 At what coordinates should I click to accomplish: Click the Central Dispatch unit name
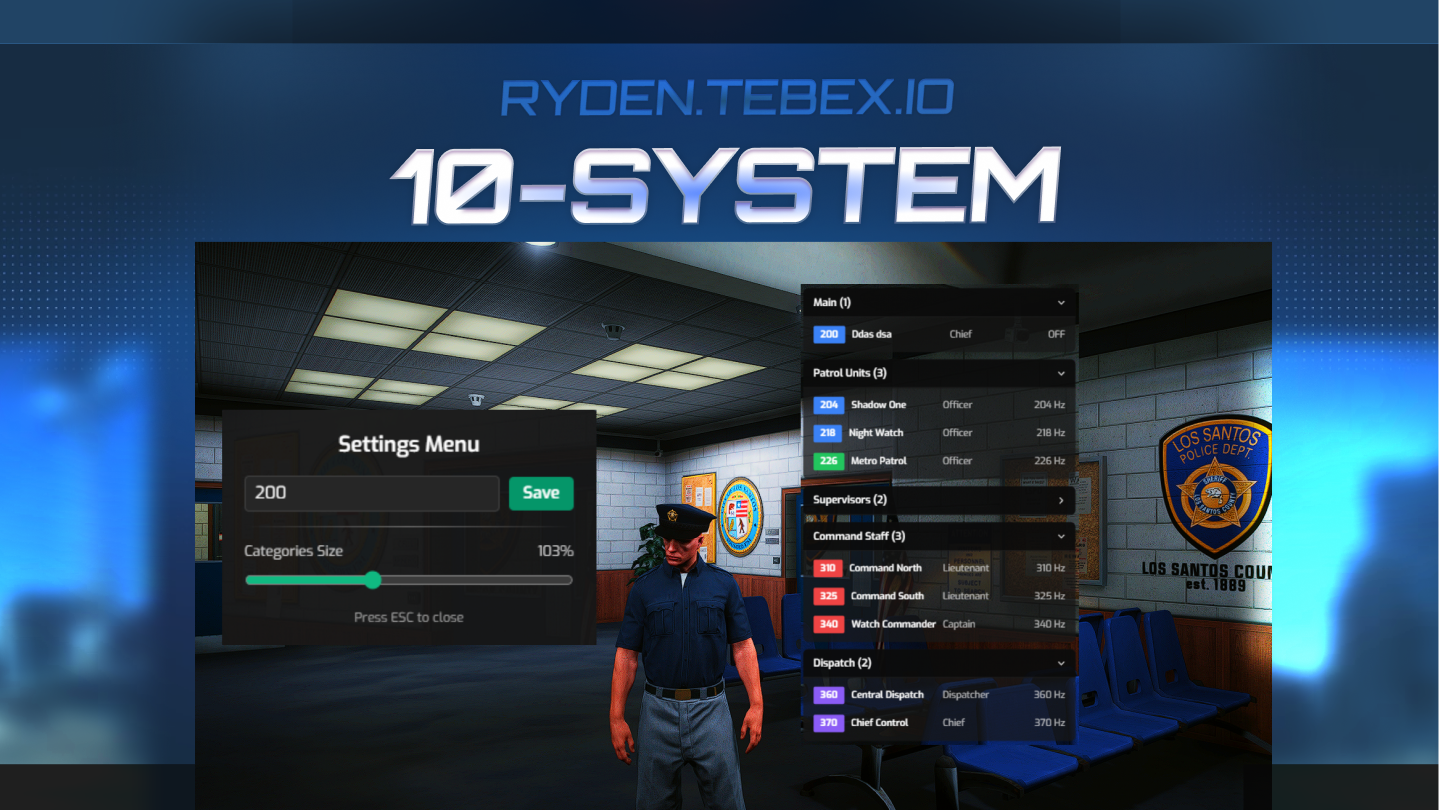[888, 695]
